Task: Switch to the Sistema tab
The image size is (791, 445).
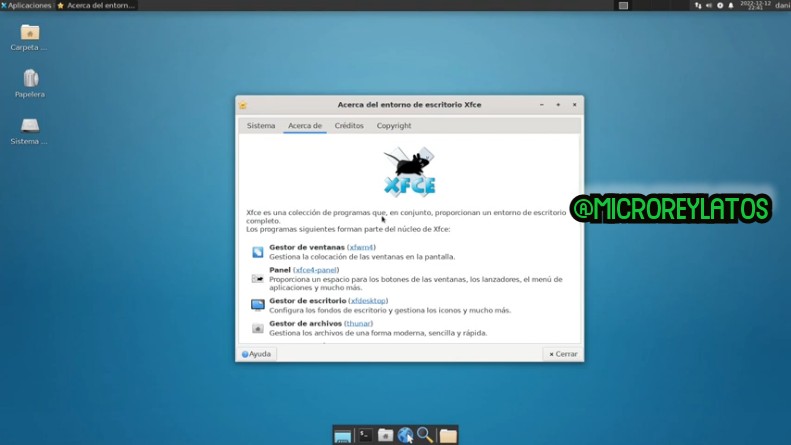Action: click(261, 126)
